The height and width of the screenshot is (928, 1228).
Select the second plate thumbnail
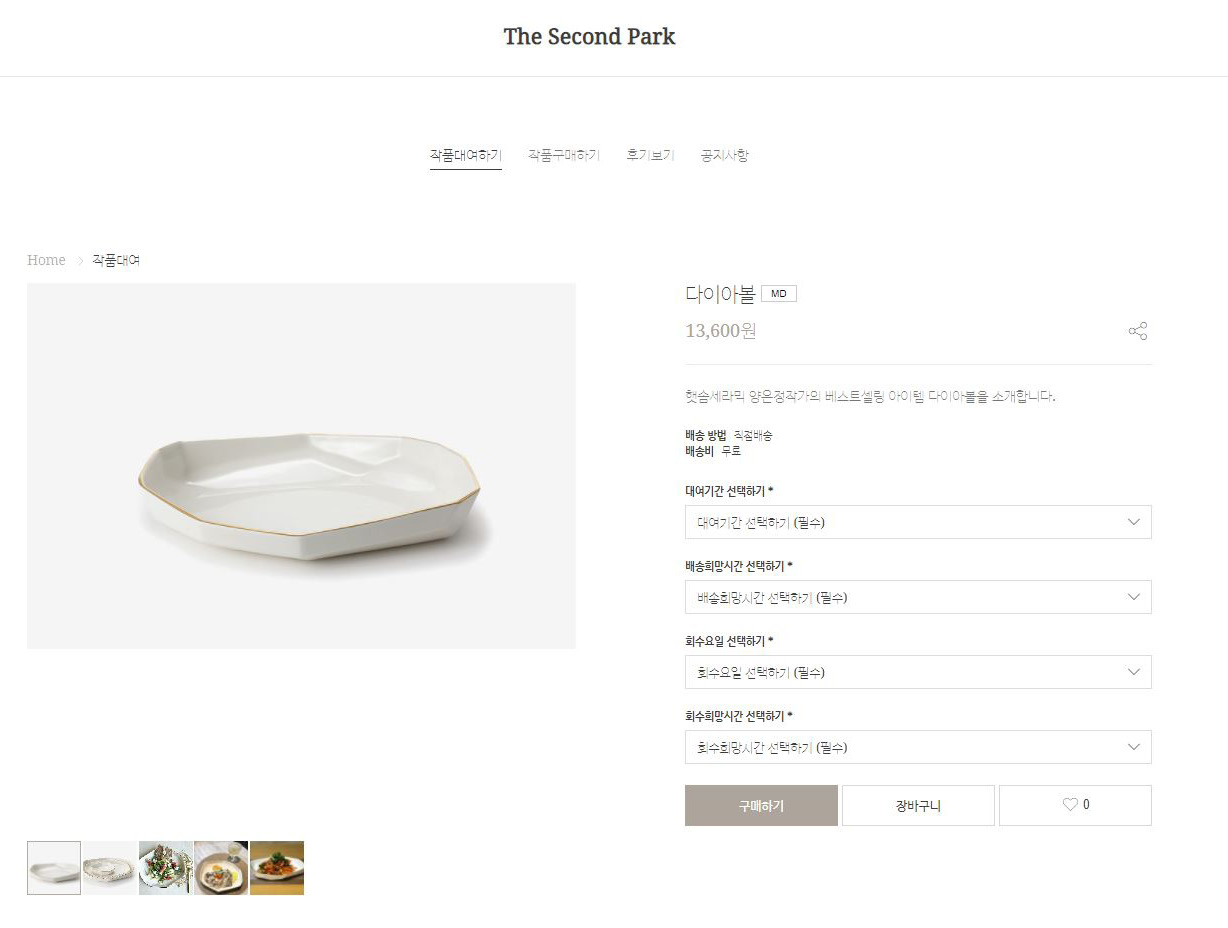pyautogui.click(x=110, y=868)
